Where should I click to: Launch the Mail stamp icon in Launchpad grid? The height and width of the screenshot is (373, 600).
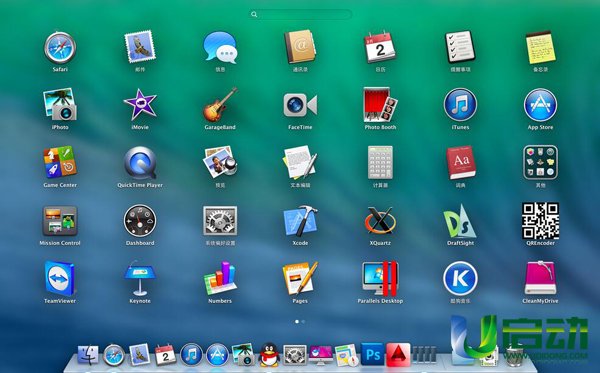point(140,47)
